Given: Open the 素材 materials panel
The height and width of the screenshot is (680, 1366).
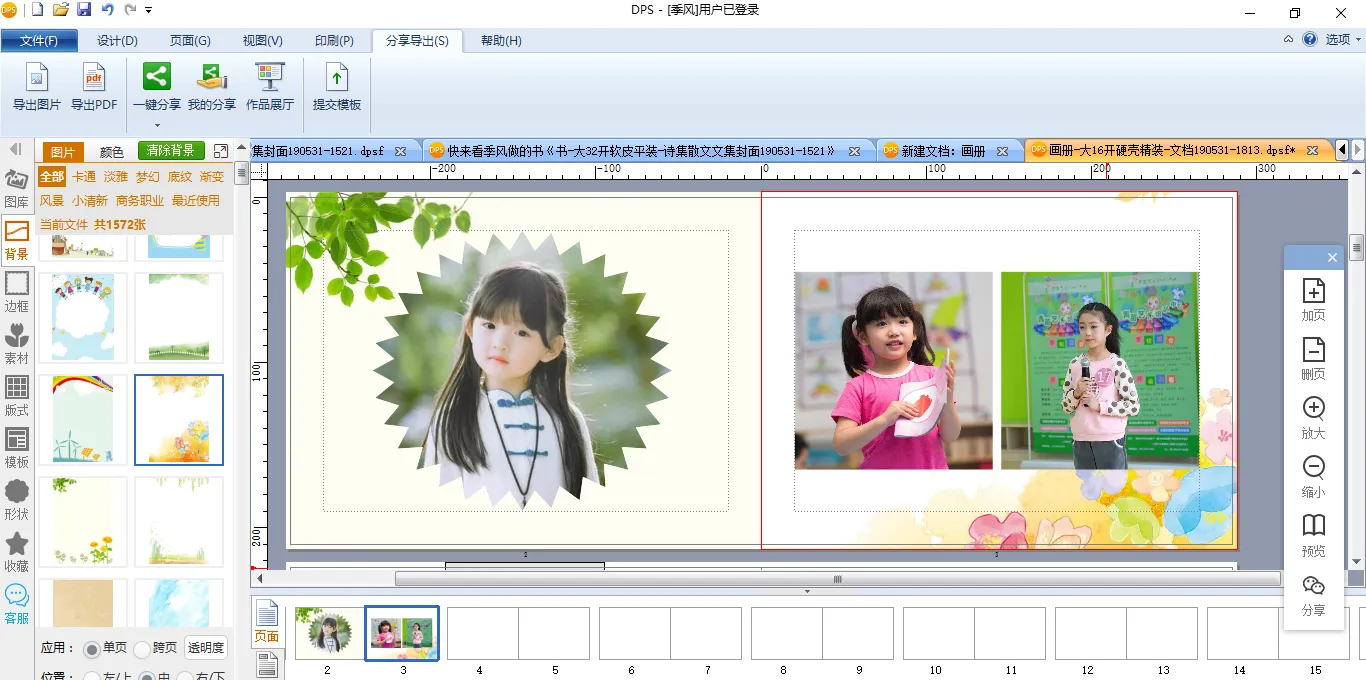Looking at the screenshot, I should [x=17, y=344].
